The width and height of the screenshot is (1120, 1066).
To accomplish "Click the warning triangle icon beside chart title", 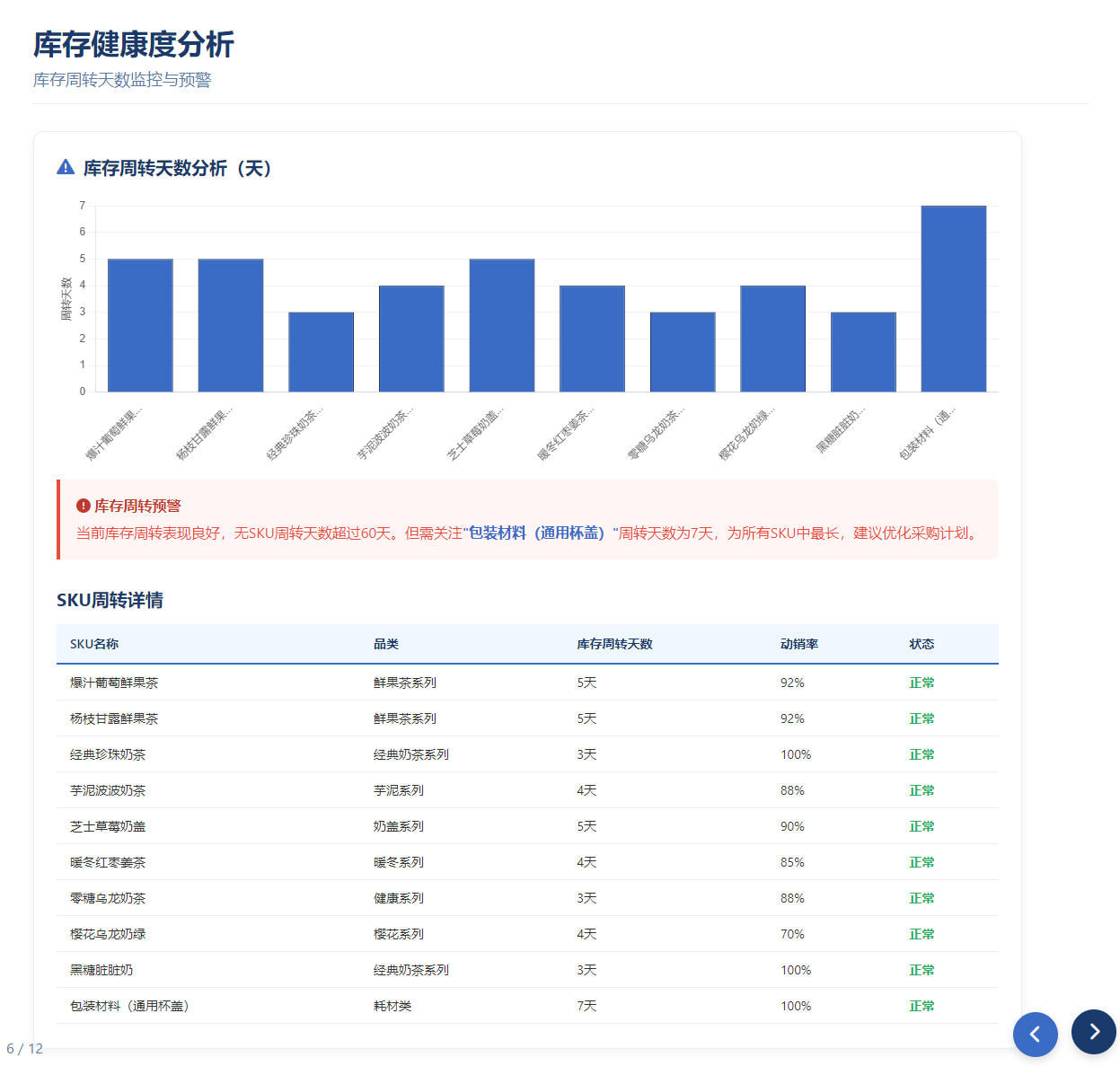I will point(66,168).
